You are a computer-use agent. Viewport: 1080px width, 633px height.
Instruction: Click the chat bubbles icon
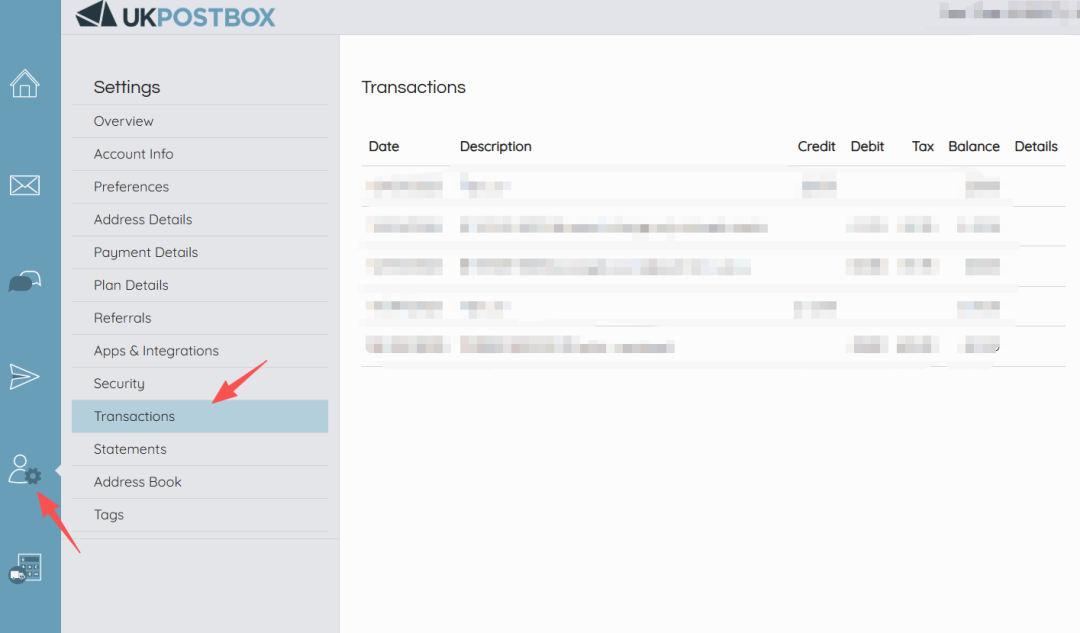(x=25, y=283)
